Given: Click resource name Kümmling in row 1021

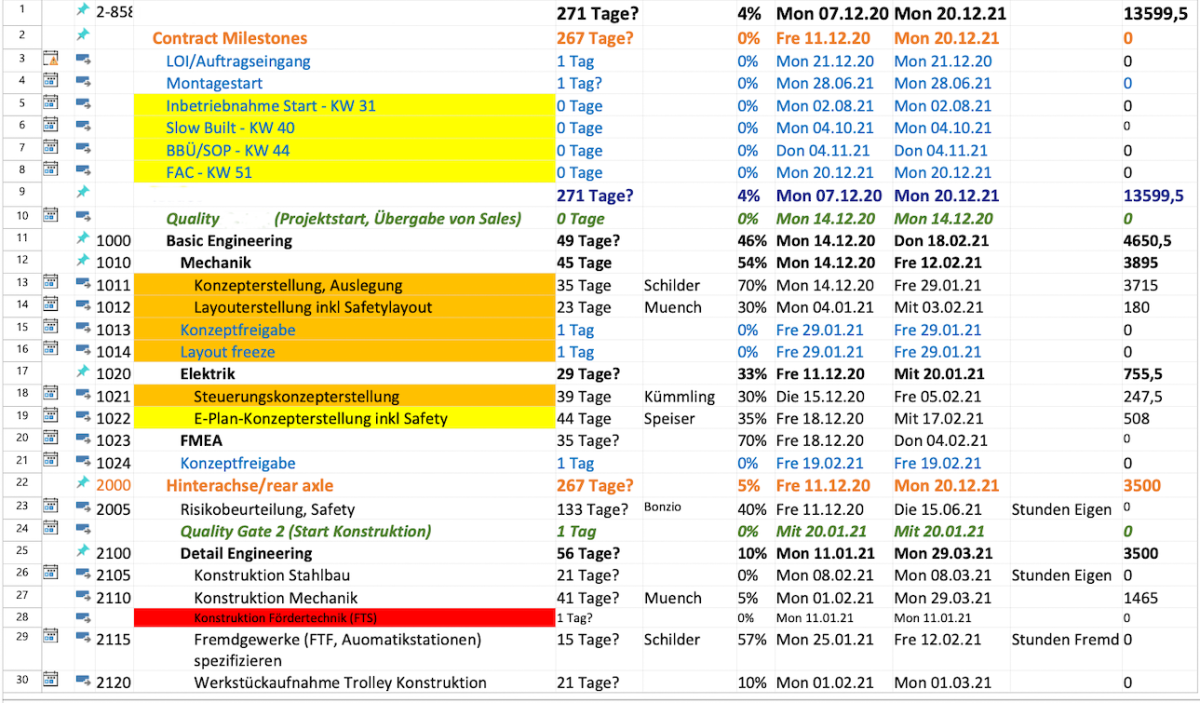Looking at the screenshot, I should point(680,397).
